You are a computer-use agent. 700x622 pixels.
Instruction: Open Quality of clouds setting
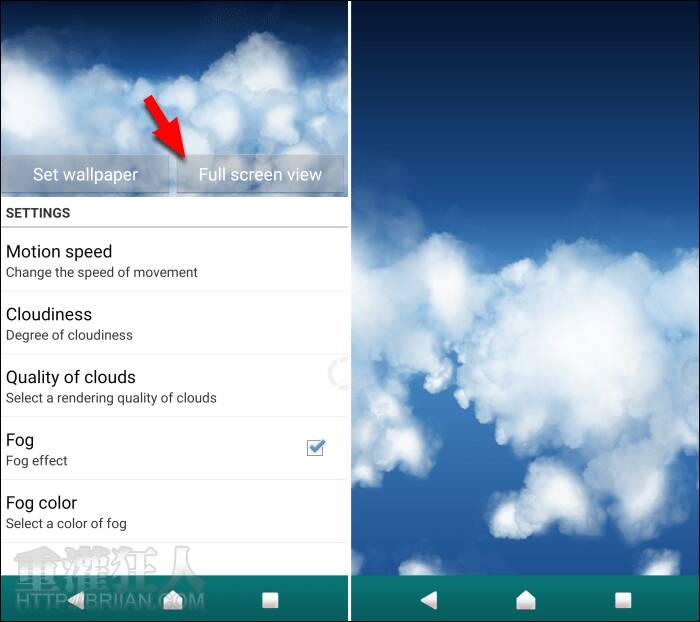[175, 386]
